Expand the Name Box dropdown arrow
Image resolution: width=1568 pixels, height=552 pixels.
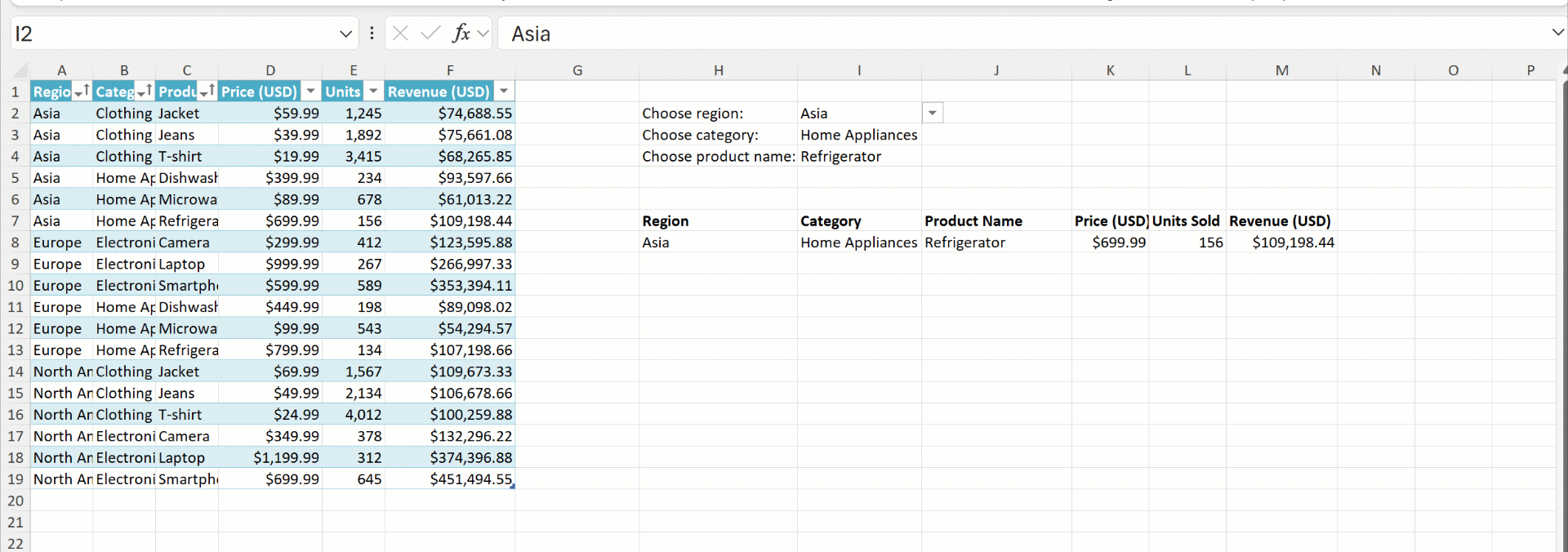point(345,33)
